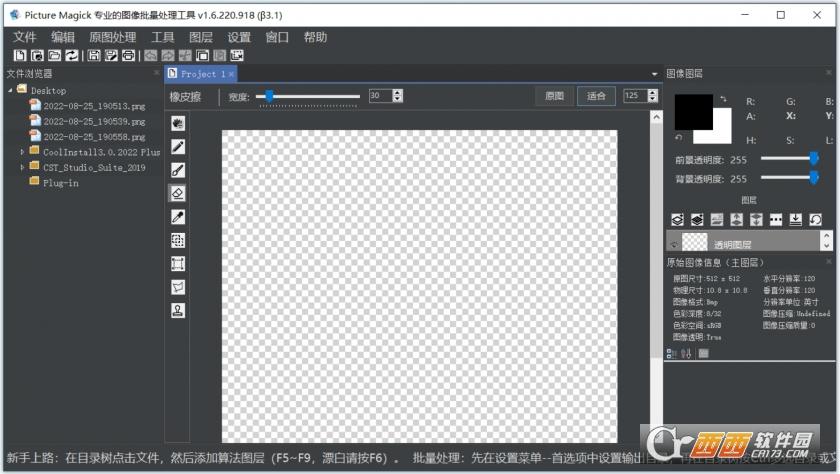The image size is (840, 474).
Task: Toggle visibility eye of 透明图层 layer
Action: pyautogui.click(x=674, y=244)
